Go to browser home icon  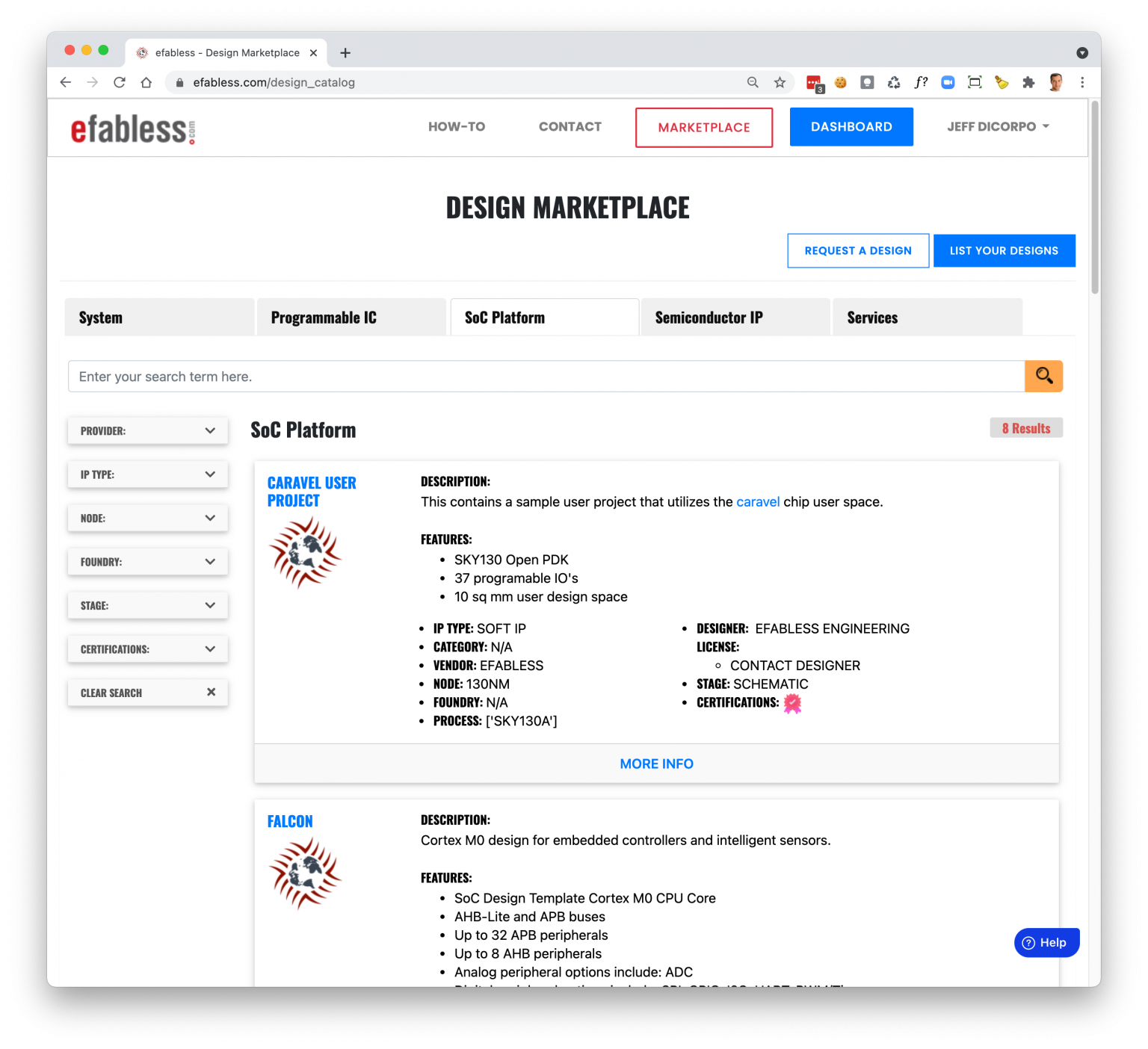click(x=146, y=82)
